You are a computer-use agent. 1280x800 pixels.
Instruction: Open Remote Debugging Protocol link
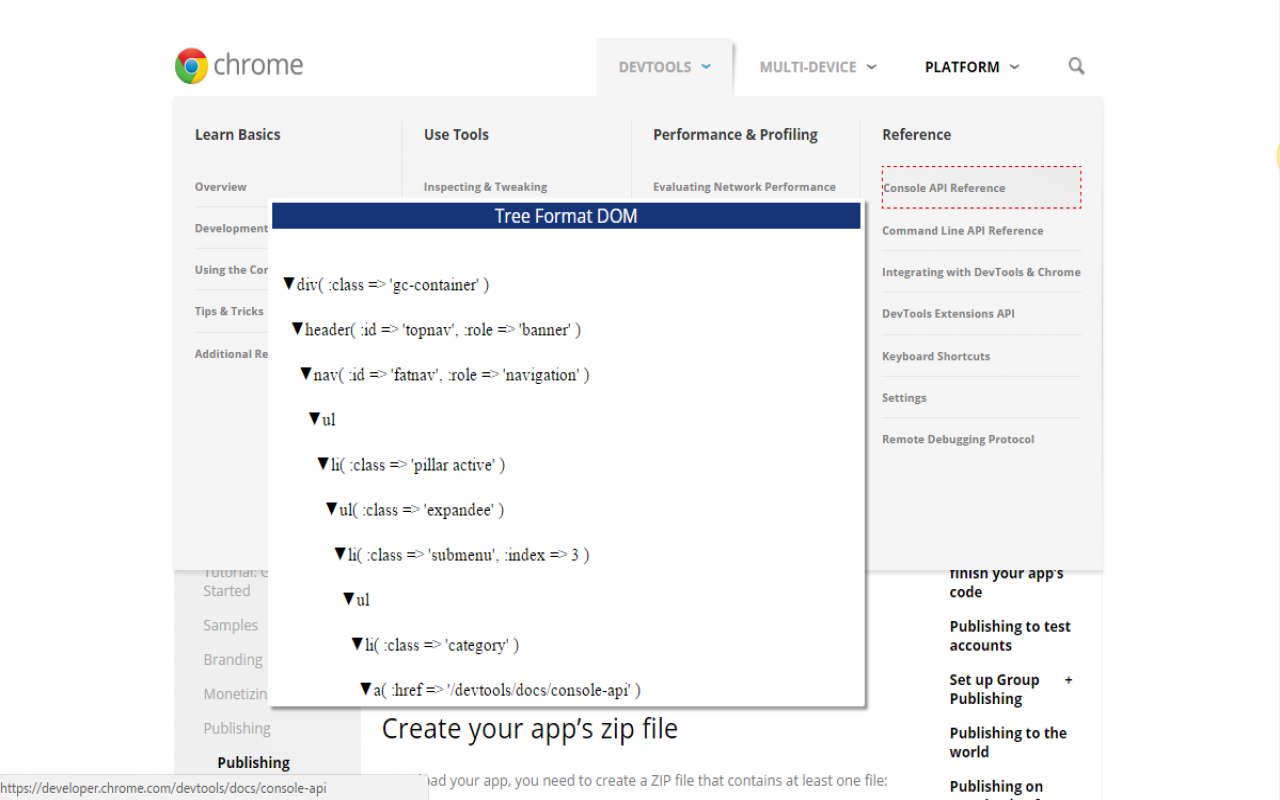(958, 440)
